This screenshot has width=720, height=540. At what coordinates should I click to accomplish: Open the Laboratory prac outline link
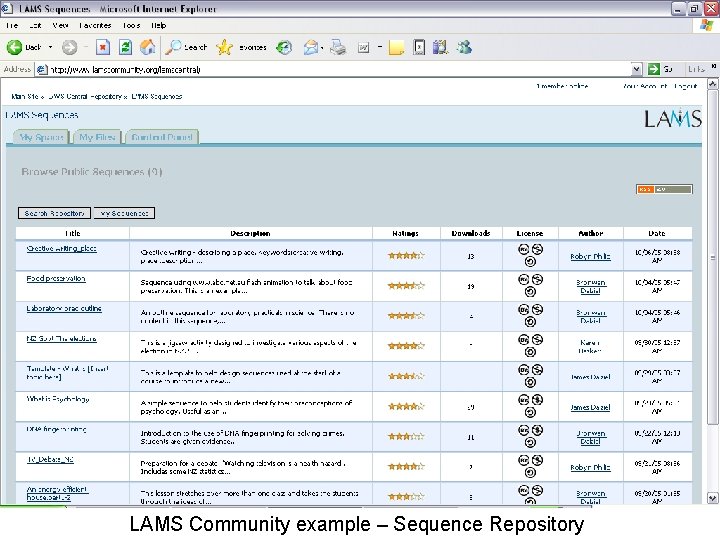pyautogui.click(x=64, y=308)
